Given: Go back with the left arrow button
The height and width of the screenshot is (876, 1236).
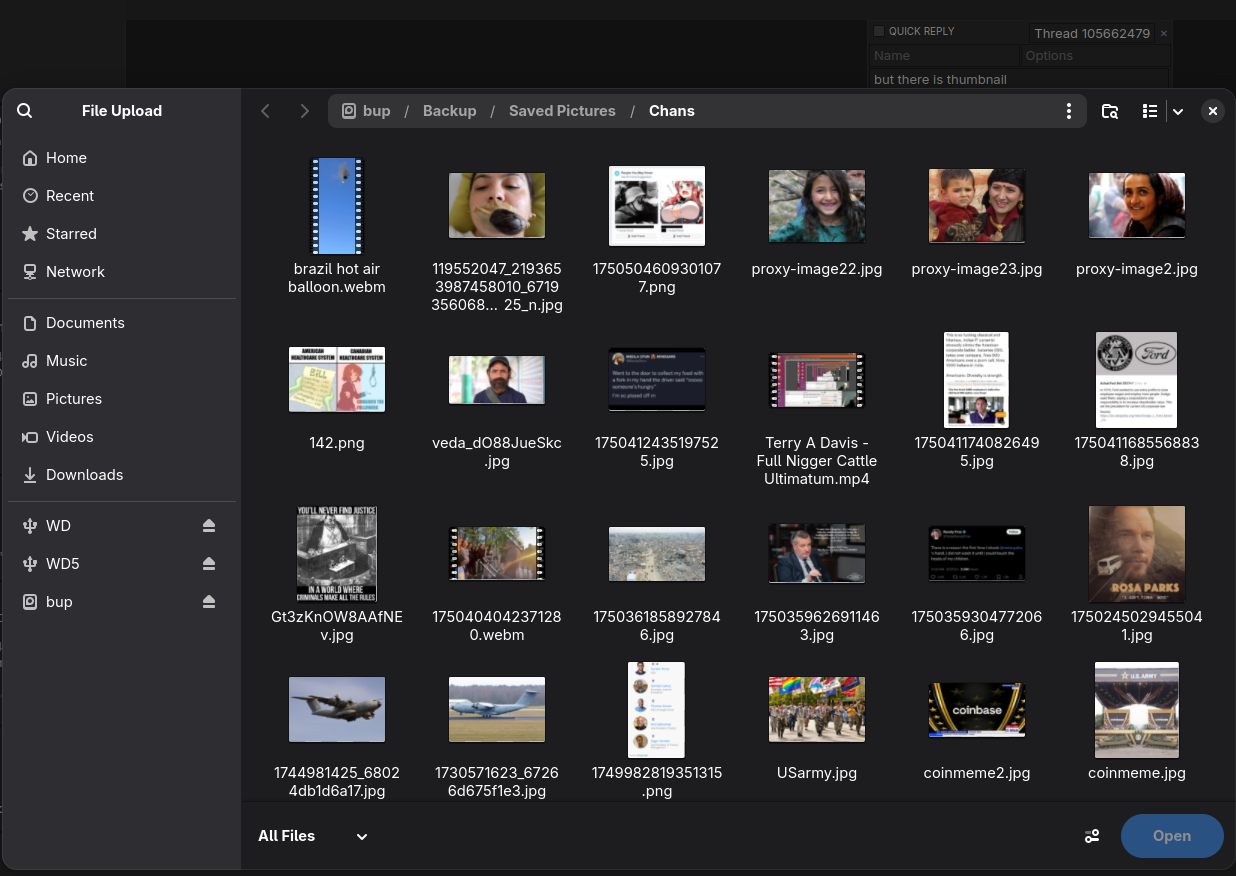Looking at the screenshot, I should pos(265,111).
